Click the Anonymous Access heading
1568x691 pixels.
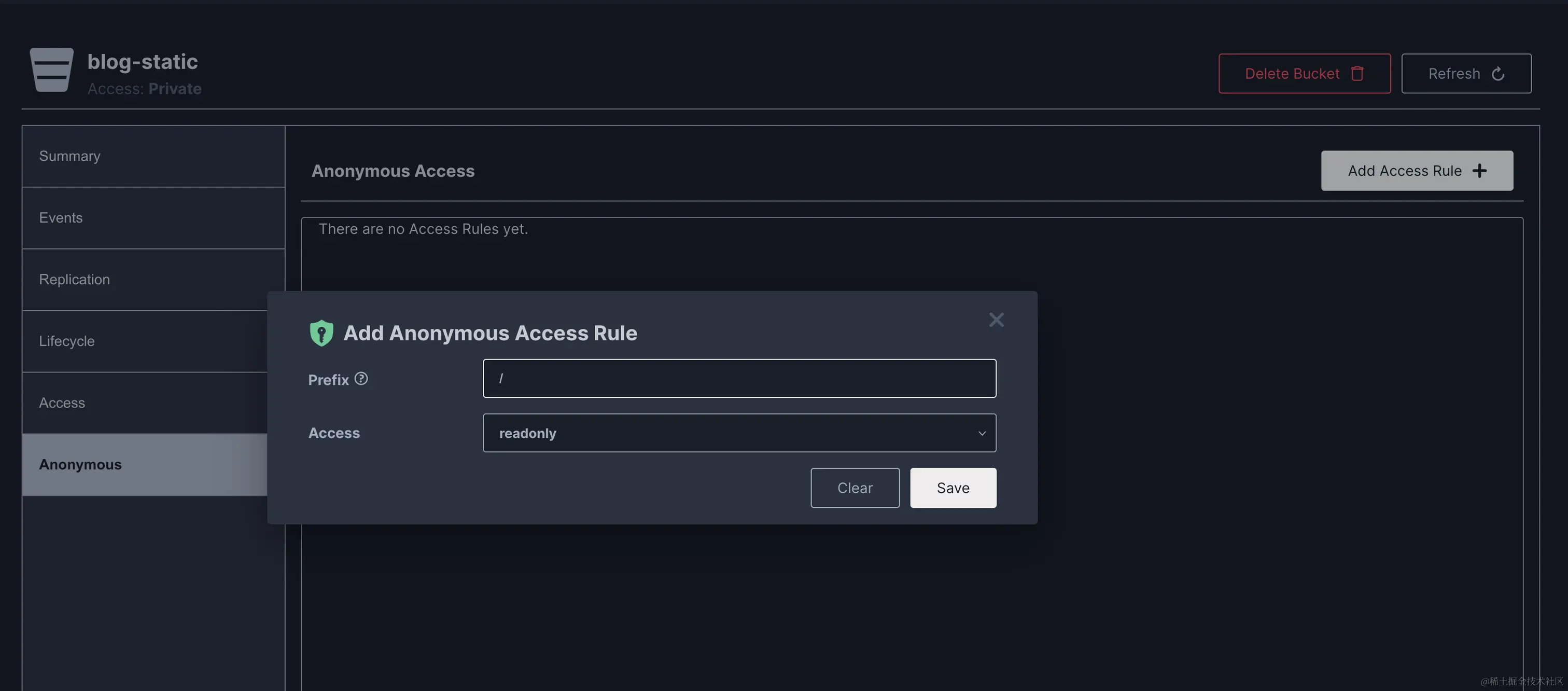(393, 171)
